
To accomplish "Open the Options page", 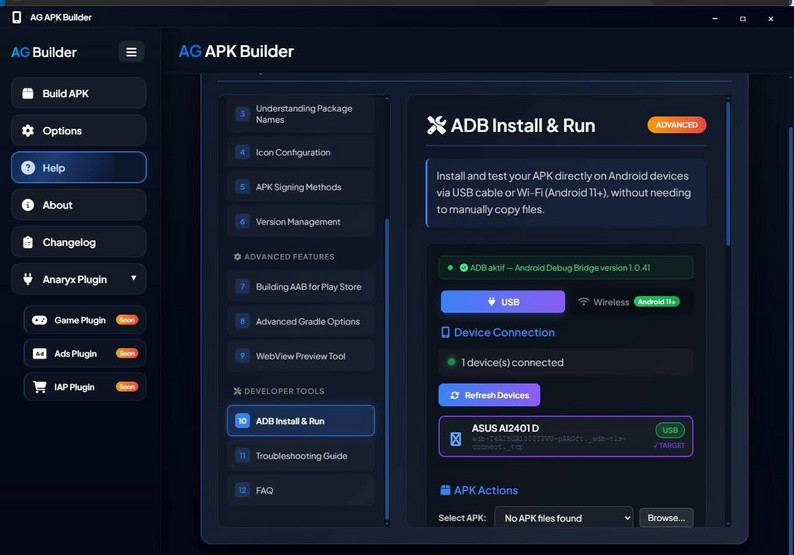I will (78, 131).
